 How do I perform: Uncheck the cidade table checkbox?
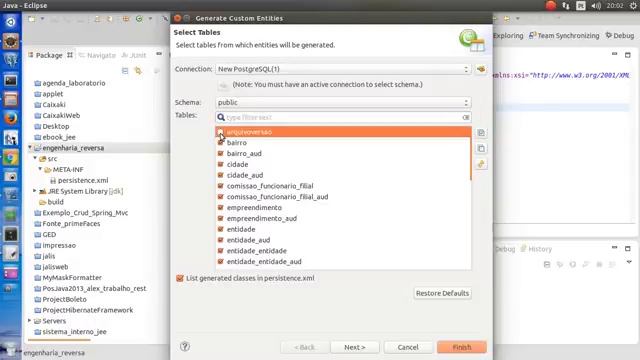(x=220, y=164)
